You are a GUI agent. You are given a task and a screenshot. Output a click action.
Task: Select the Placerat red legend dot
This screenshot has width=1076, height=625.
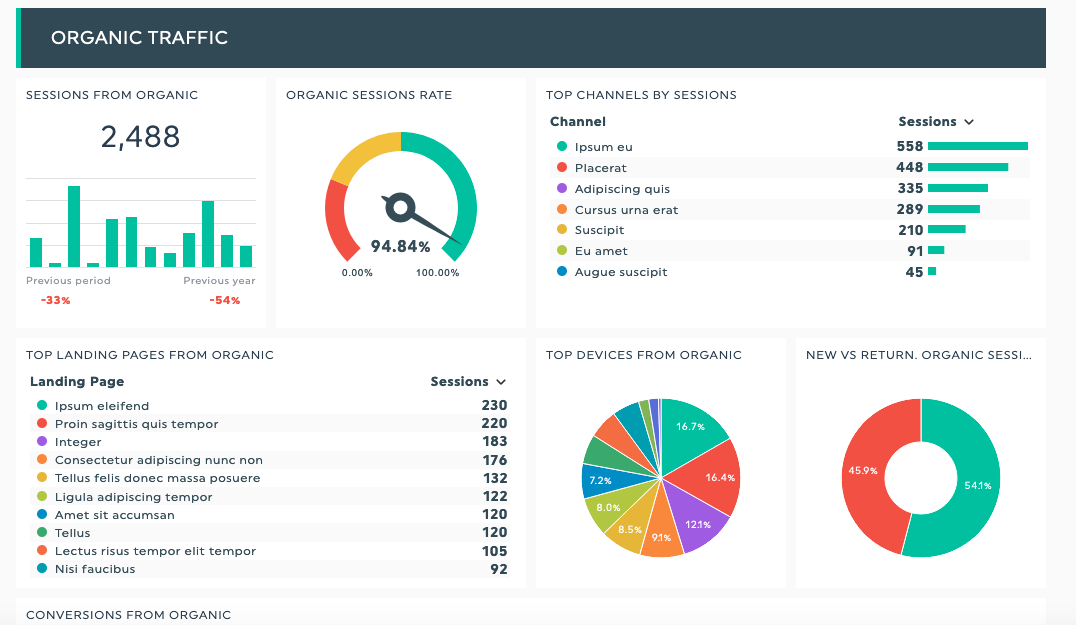[x=562, y=167]
